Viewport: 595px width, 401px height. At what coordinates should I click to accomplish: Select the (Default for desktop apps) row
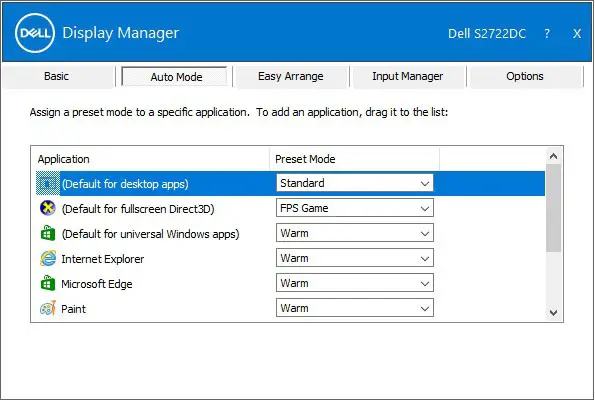tap(290, 184)
